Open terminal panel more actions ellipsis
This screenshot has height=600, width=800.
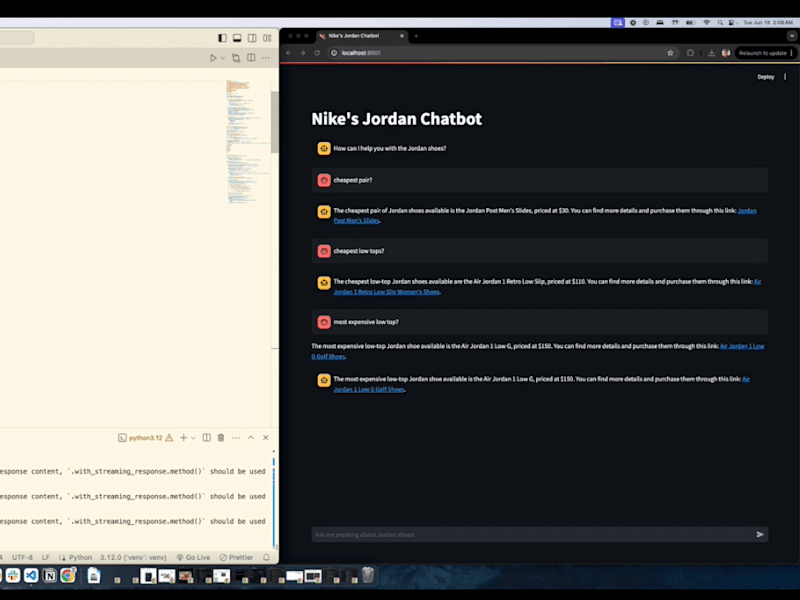click(x=236, y=438)
